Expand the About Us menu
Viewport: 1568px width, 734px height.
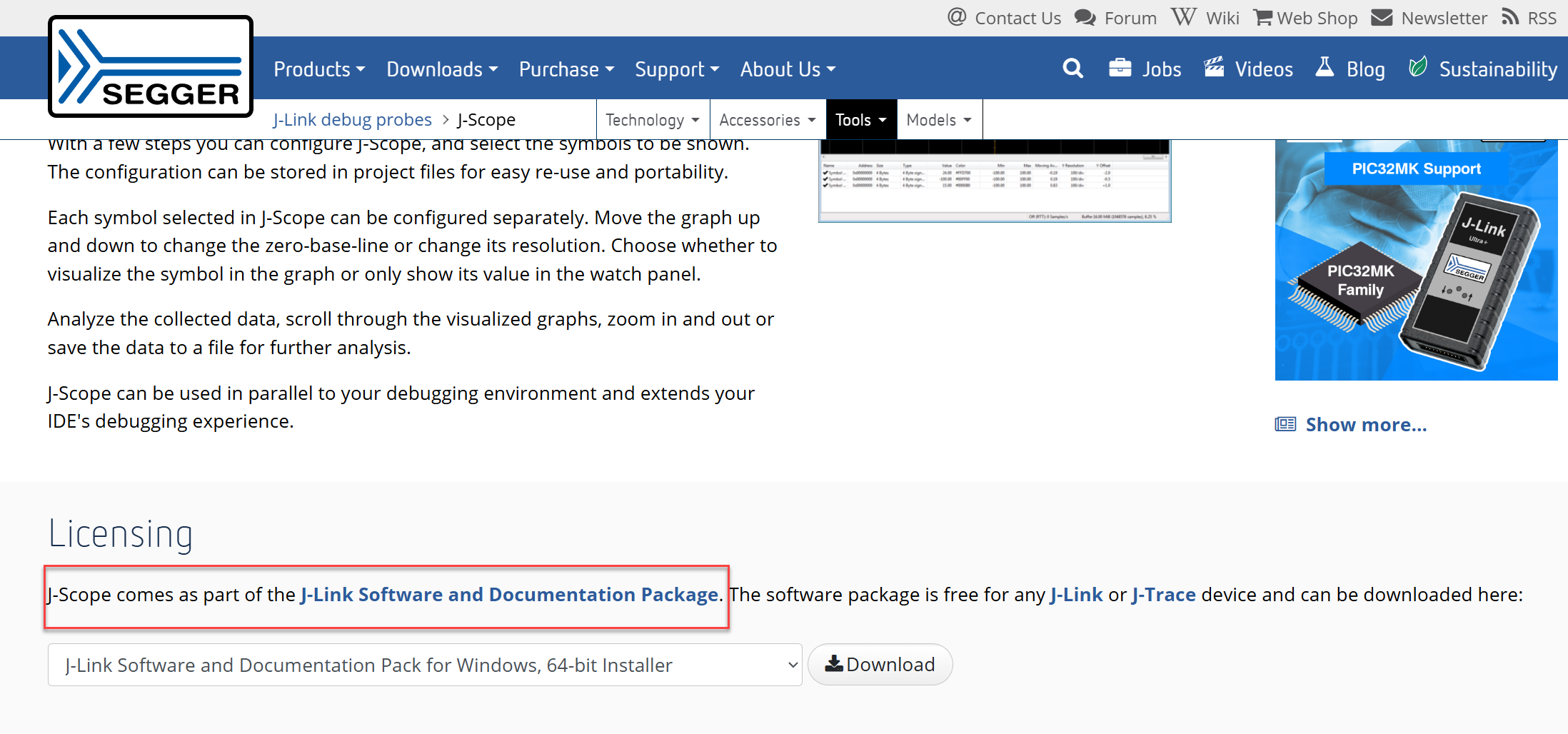pyautogui.click(x=788, y=69)
